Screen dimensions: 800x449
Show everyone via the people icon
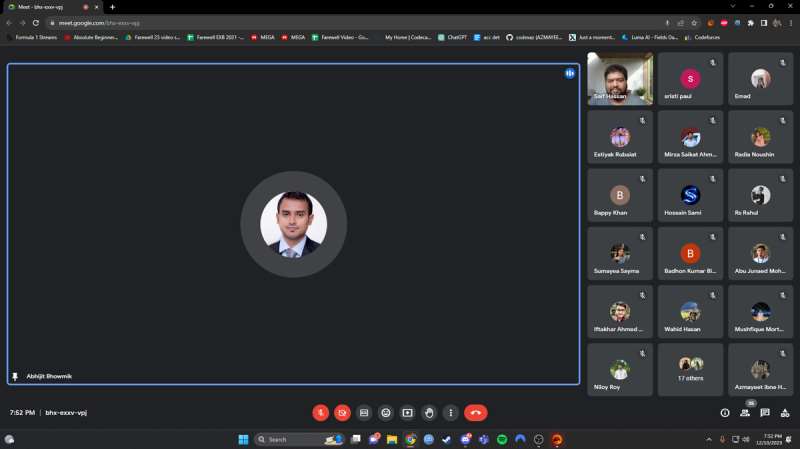pyautogui.click(x=745, y=413)
